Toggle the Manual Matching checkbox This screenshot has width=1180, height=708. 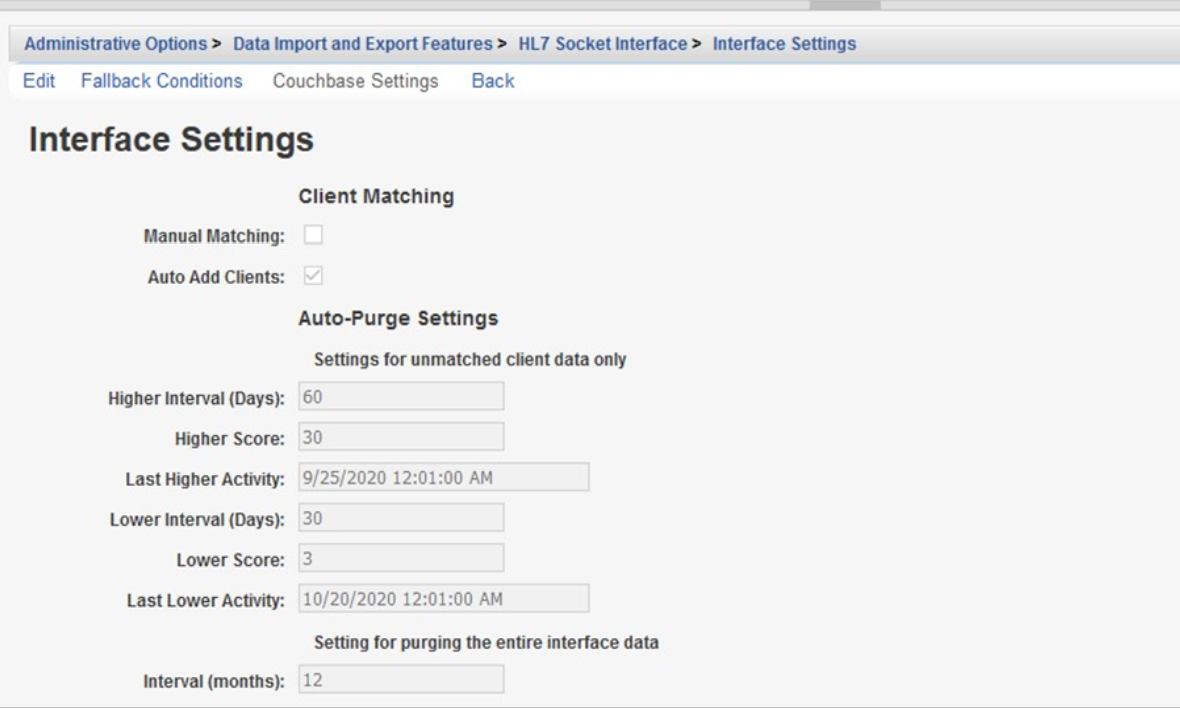[x=313, y=235]
